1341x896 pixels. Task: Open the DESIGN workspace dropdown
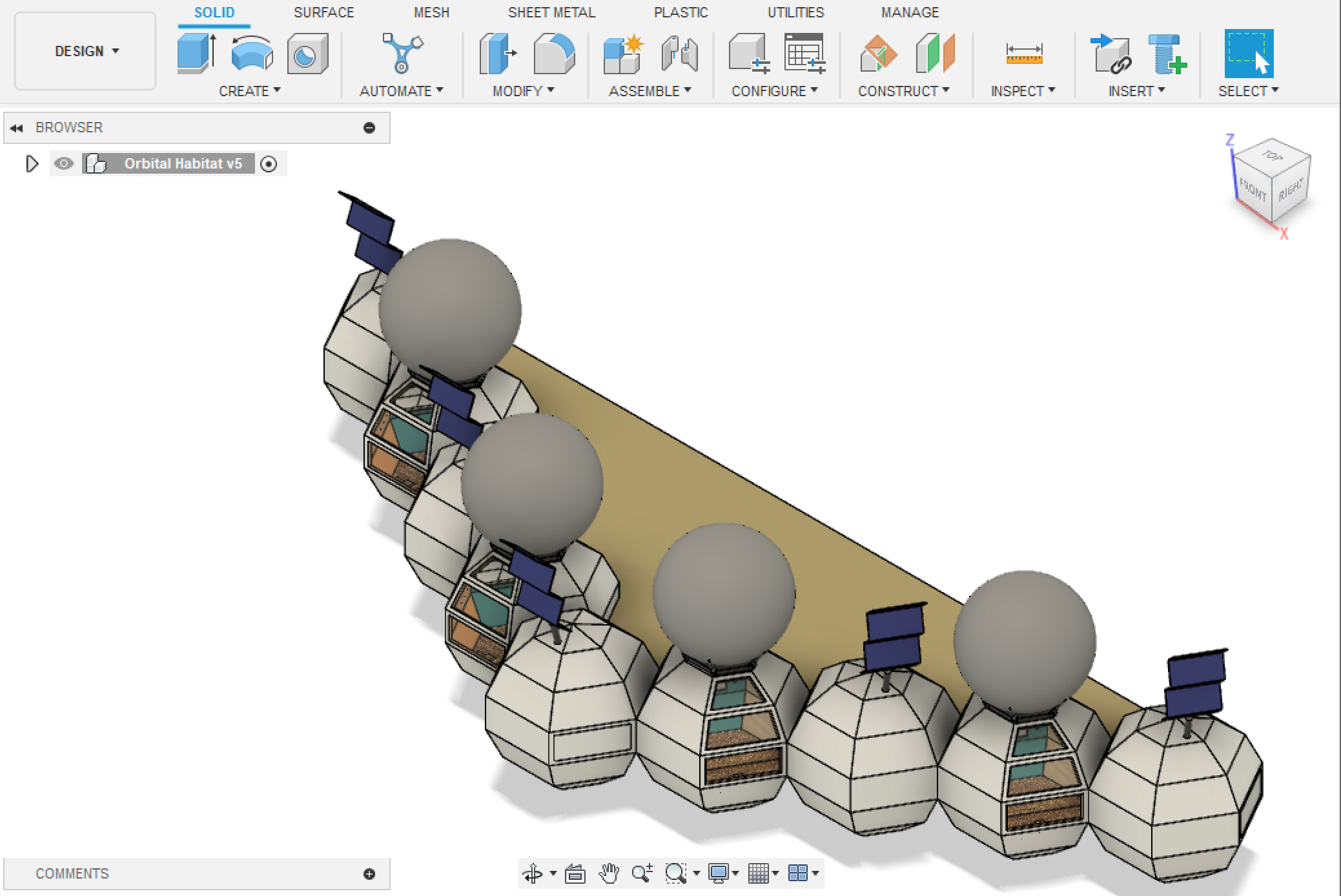85,51
